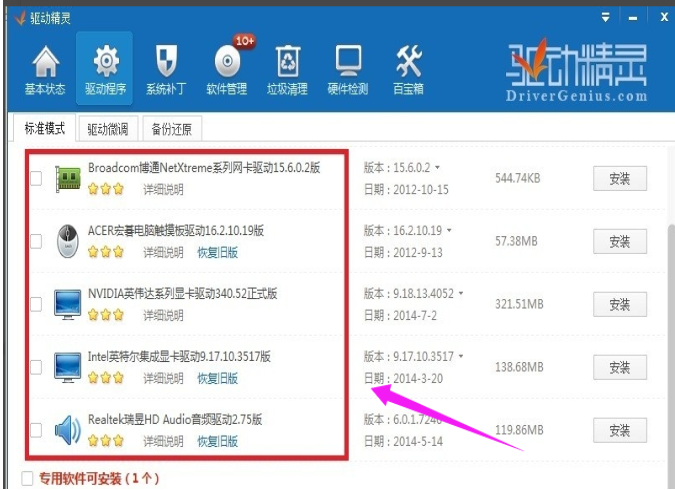Image resolution: width=675 pixels, height=490 pixels.
Task: Click the 日期：2012-10-15 text
Action: pos(406,189)
